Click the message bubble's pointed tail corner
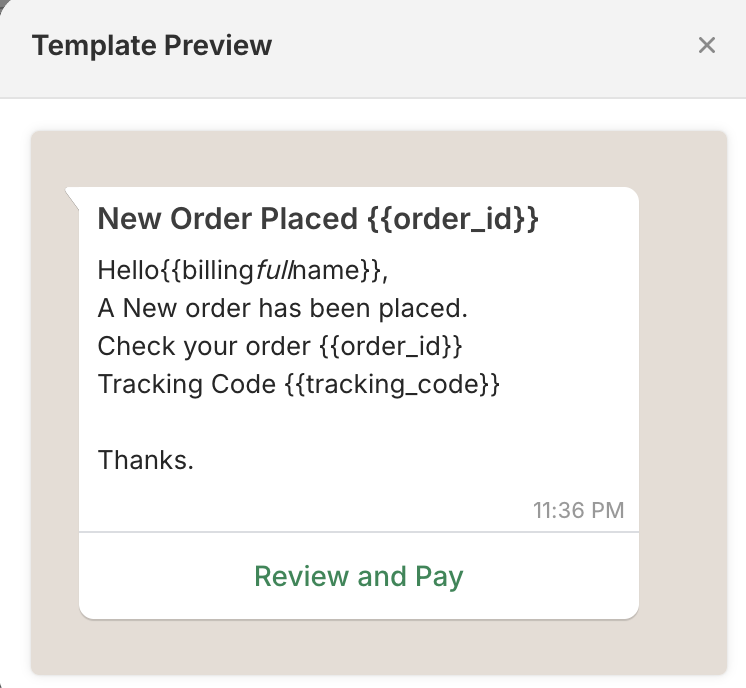This screenshot has height=688, width=746. (71, 195)
